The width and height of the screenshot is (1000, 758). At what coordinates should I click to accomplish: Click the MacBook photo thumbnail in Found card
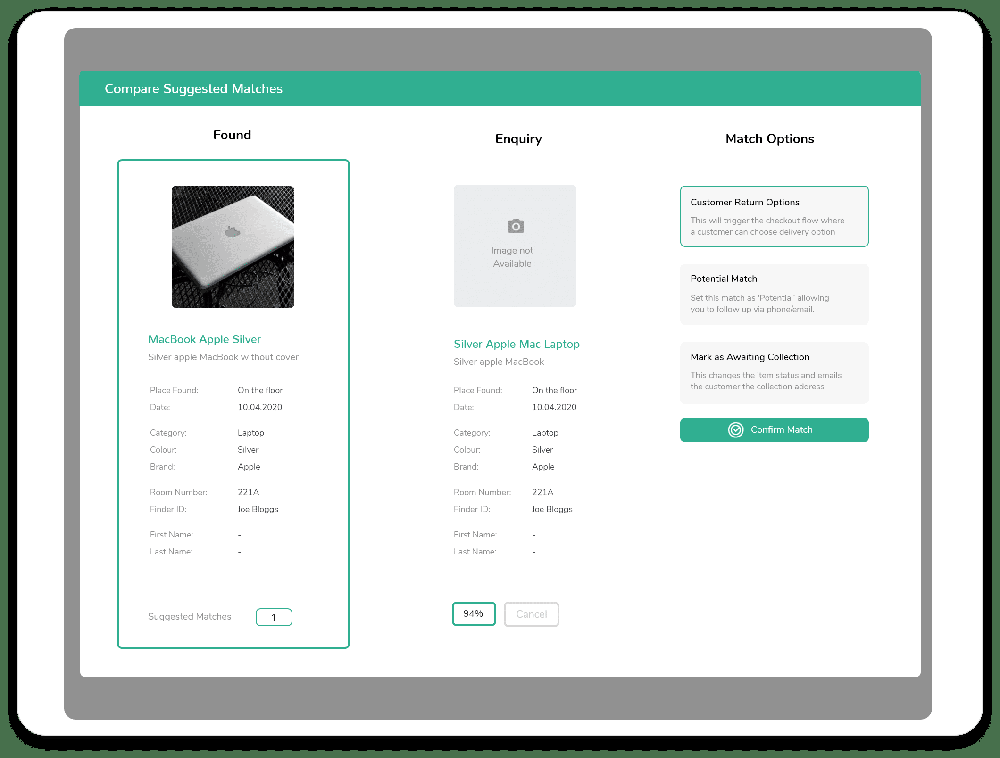pyautogui.click(x=233, y=247)
